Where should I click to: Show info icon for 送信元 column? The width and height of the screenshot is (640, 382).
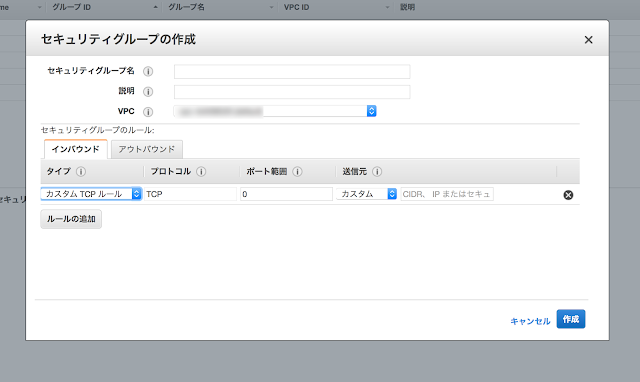pos(377,171)
